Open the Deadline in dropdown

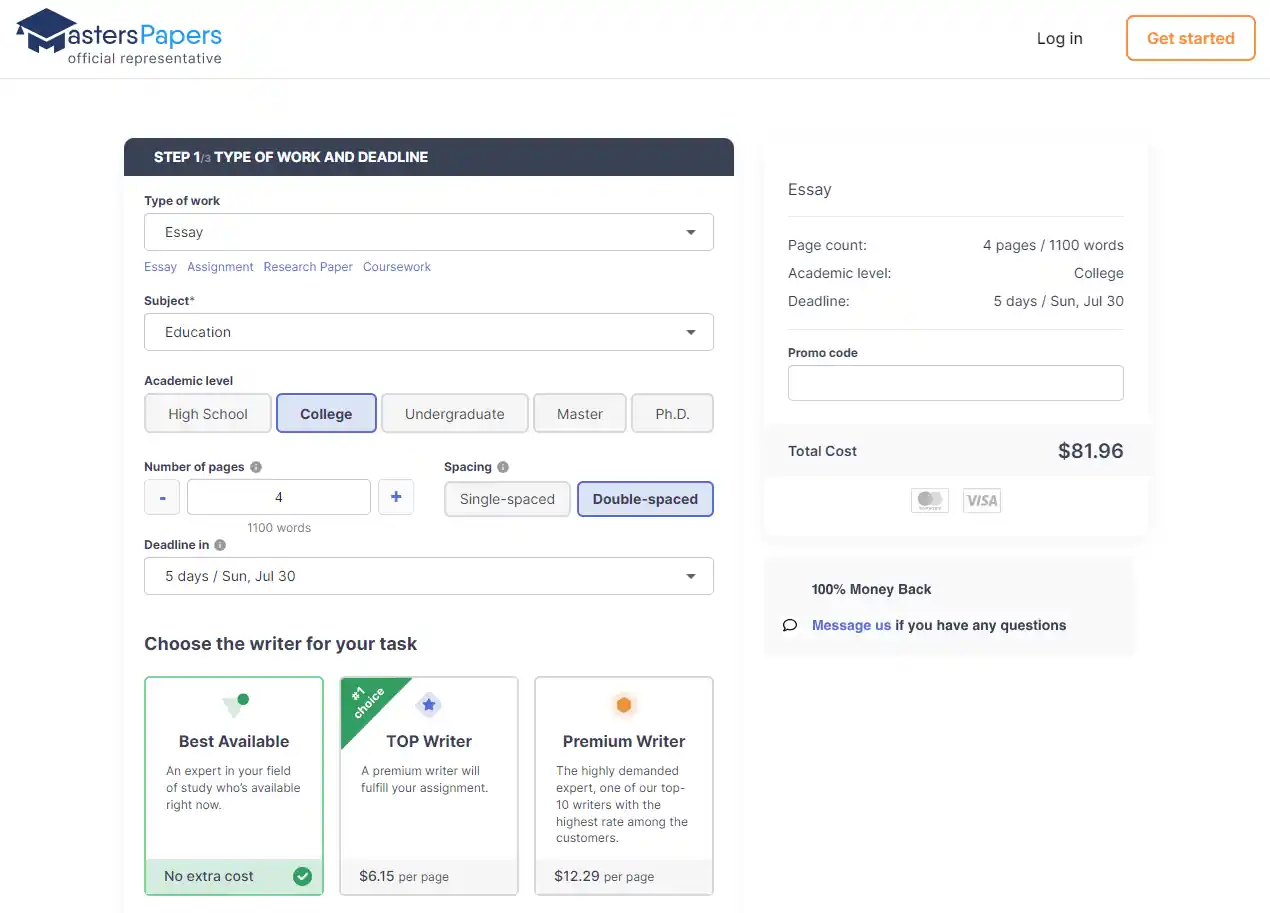[428, 576]
